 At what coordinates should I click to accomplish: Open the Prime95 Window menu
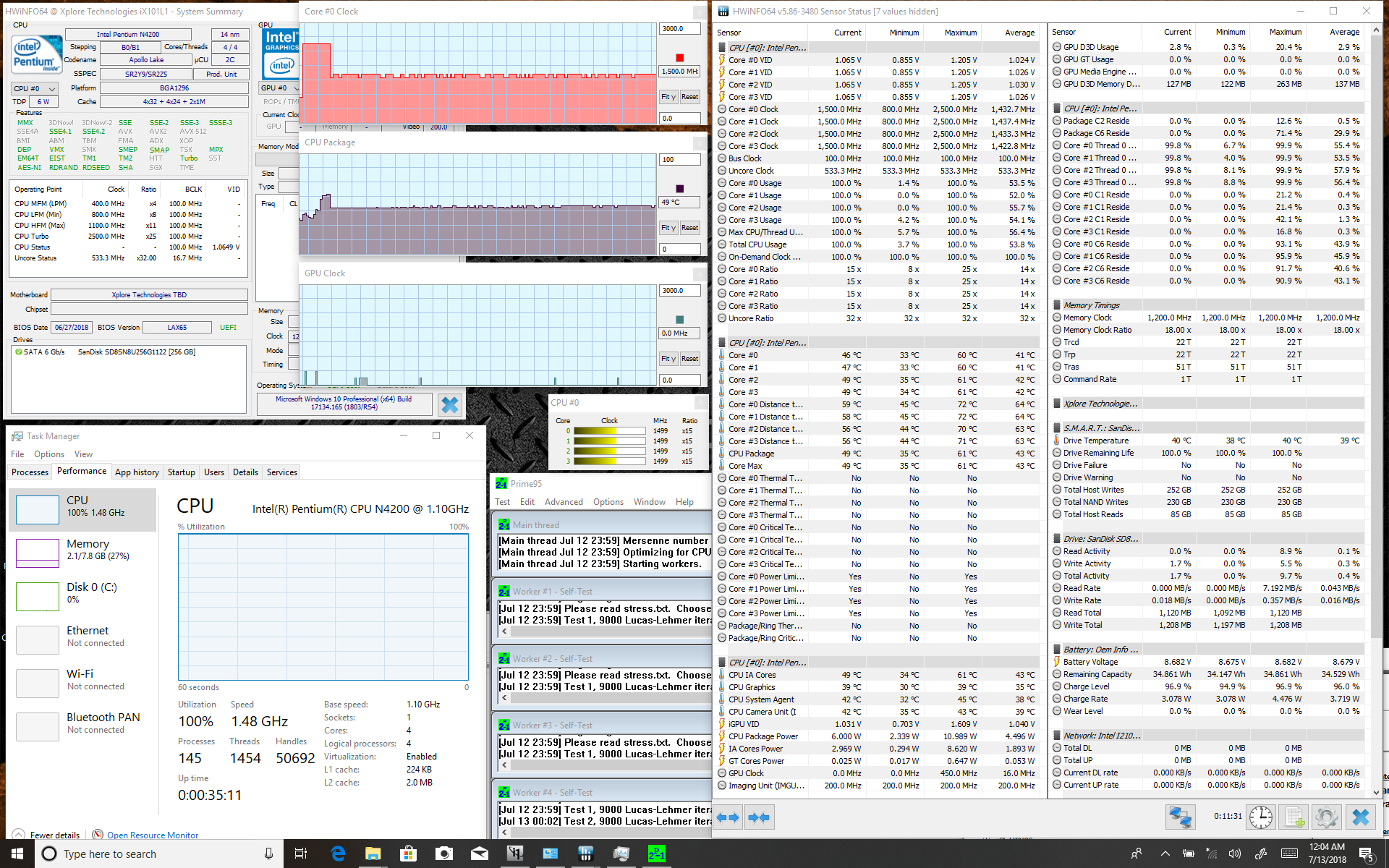pos(649,502)
